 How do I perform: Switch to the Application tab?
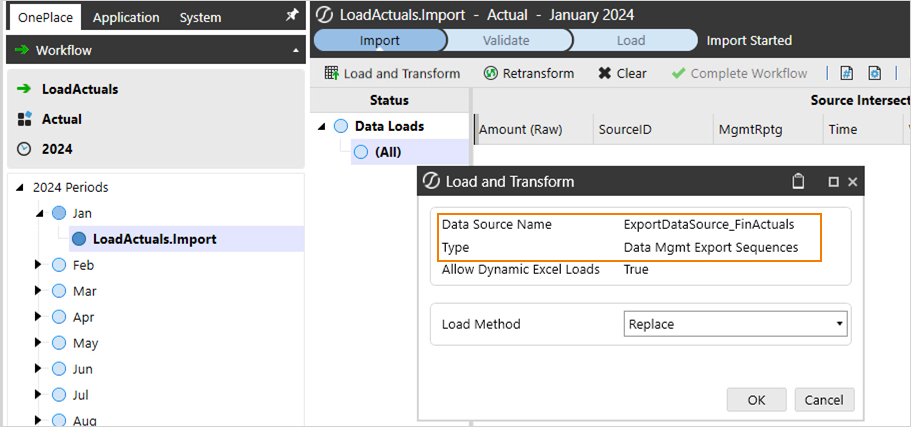[x=125, y=17]
